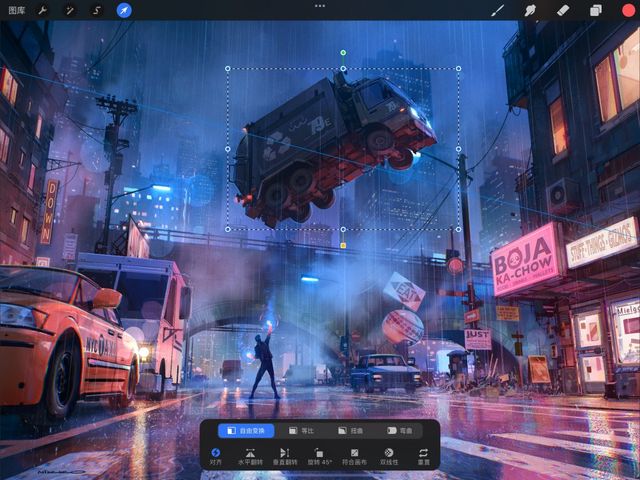640x480 pixels.
Task: Open the Actions wrench menu
Action: coord(42,10)
